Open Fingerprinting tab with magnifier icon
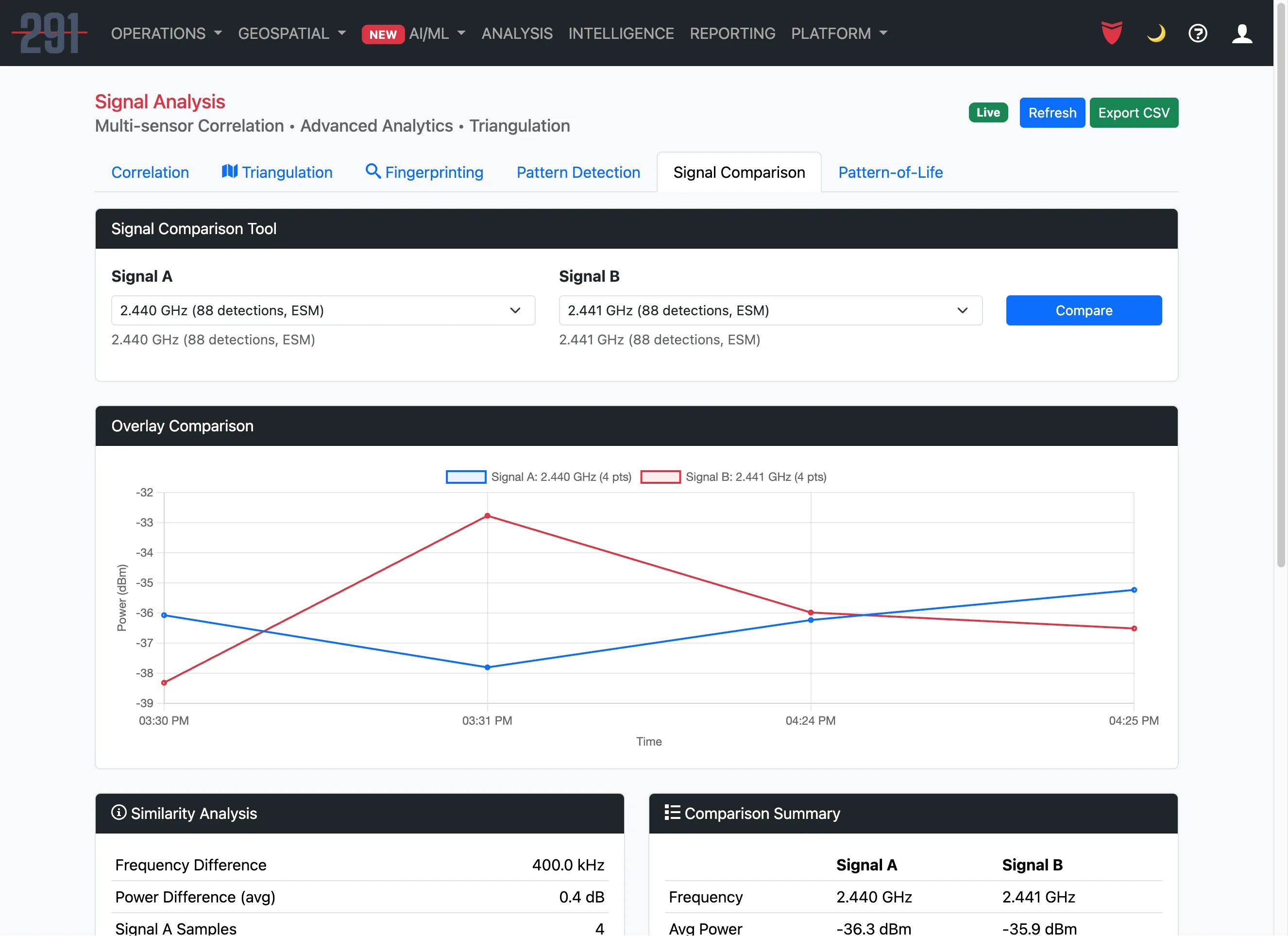1288x936 pixels. [424, 172]
